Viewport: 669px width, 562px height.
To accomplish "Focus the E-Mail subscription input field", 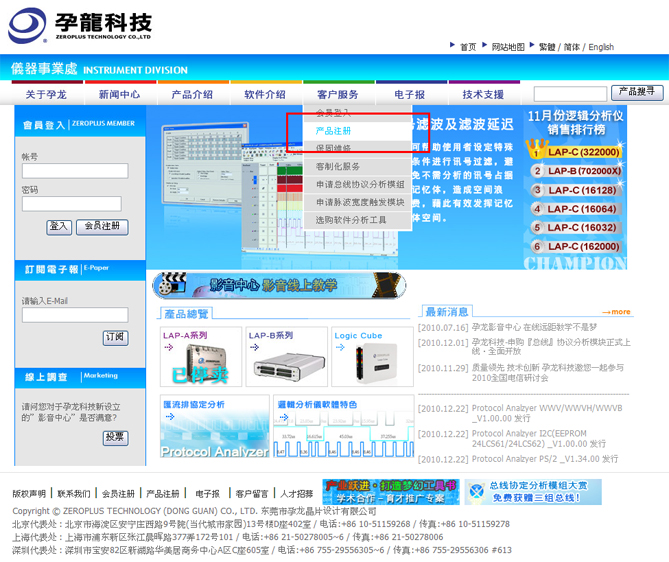I will pyautogui.click(x=75, y=315).
